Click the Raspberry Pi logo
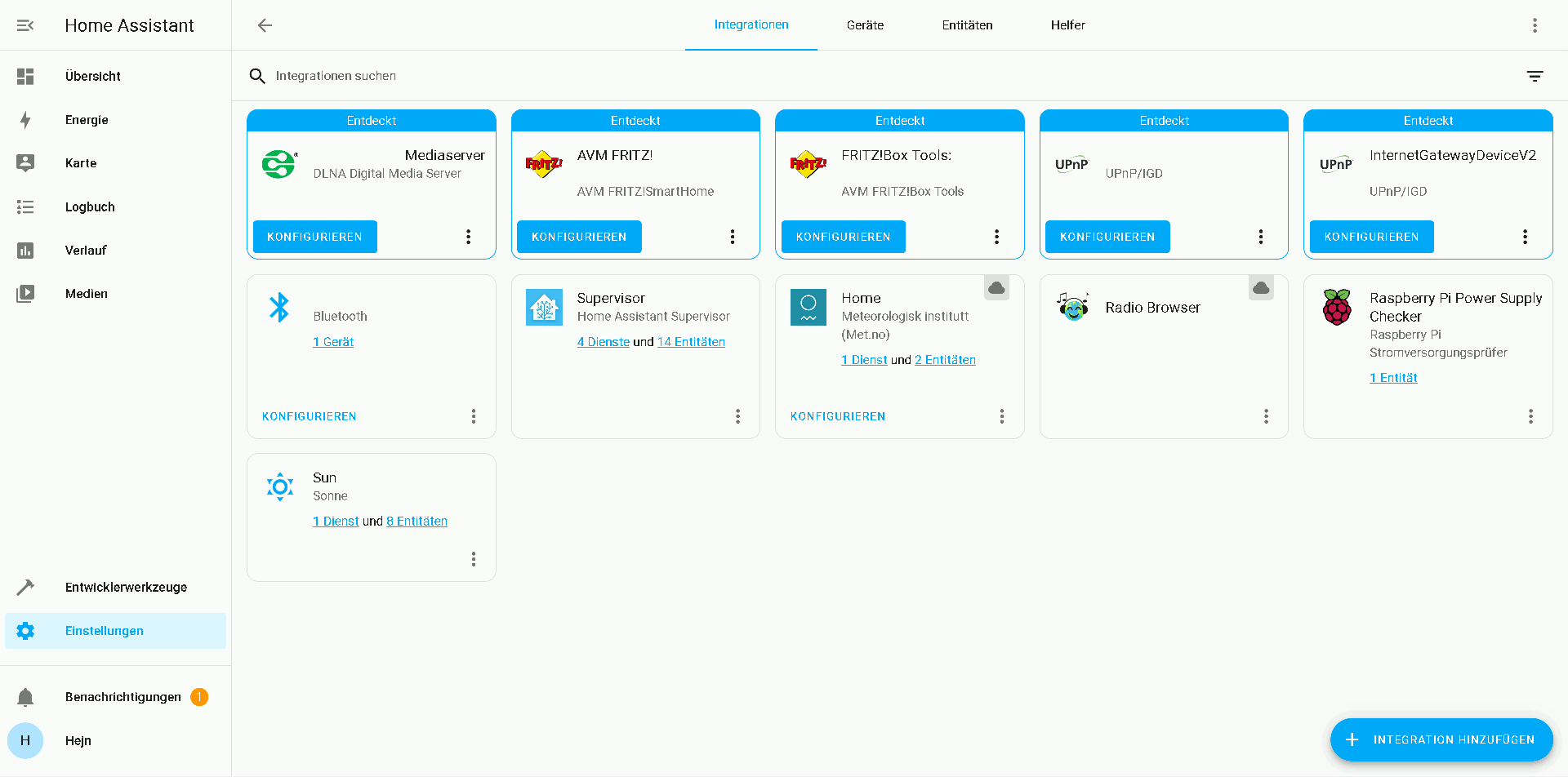 pos(1337,307)
